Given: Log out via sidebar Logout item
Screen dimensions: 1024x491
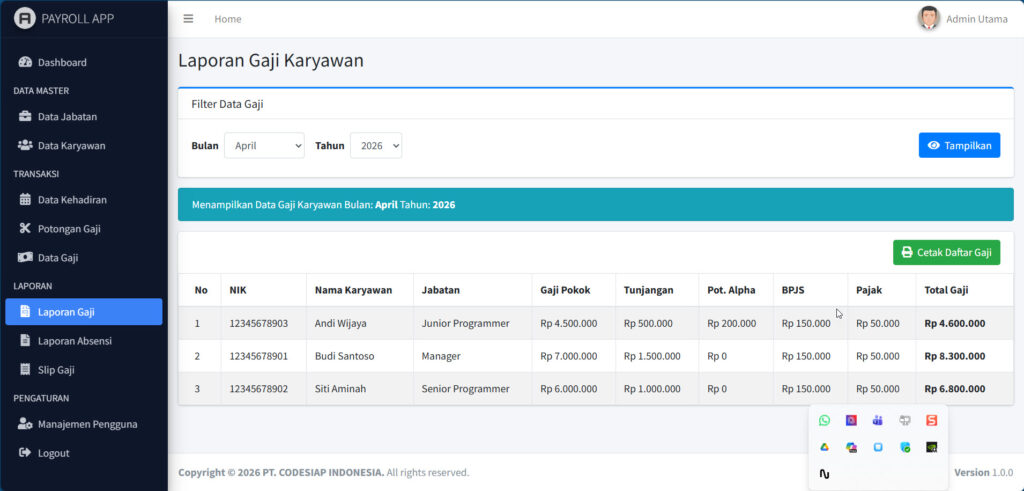Looking at the screenshot, I should (53, 453).
